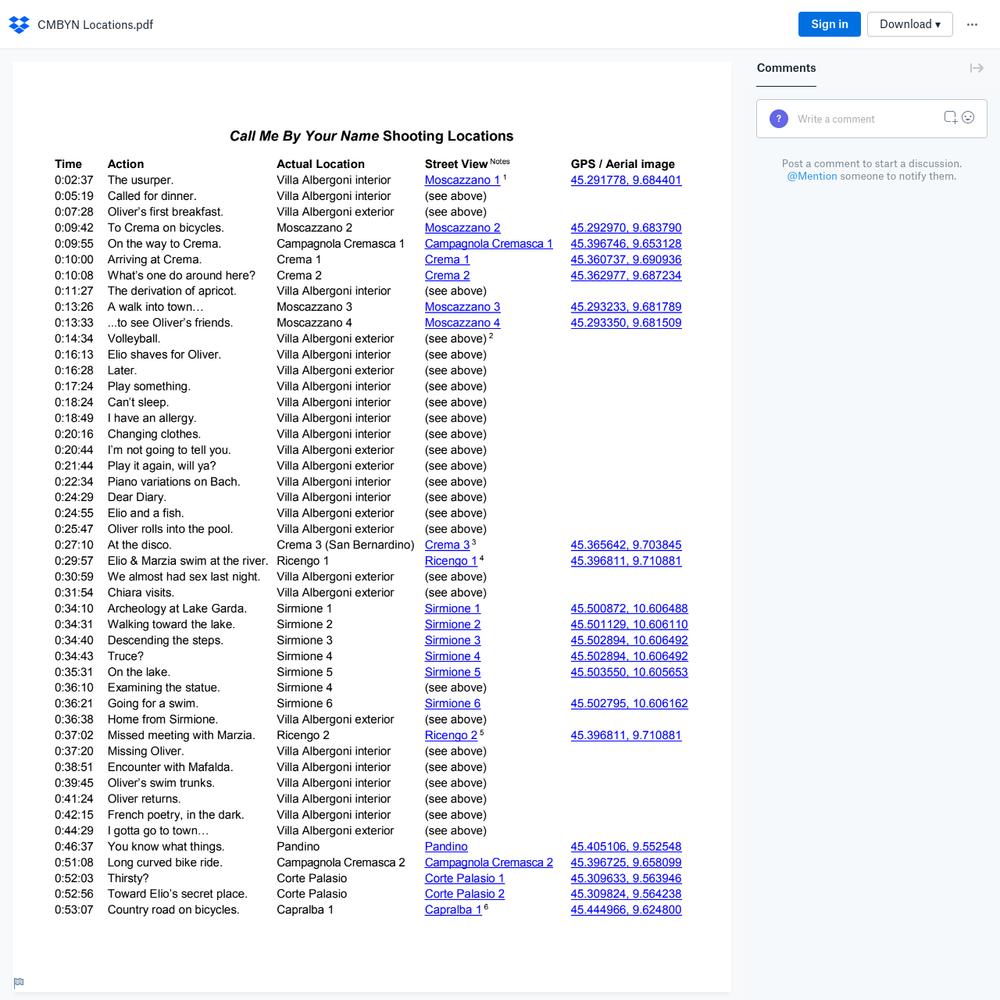Open GPS link 45.309824, 9.564238
Viewport: 1000px width, 1000px height.
pyautogui.click(x=626, y=894)
